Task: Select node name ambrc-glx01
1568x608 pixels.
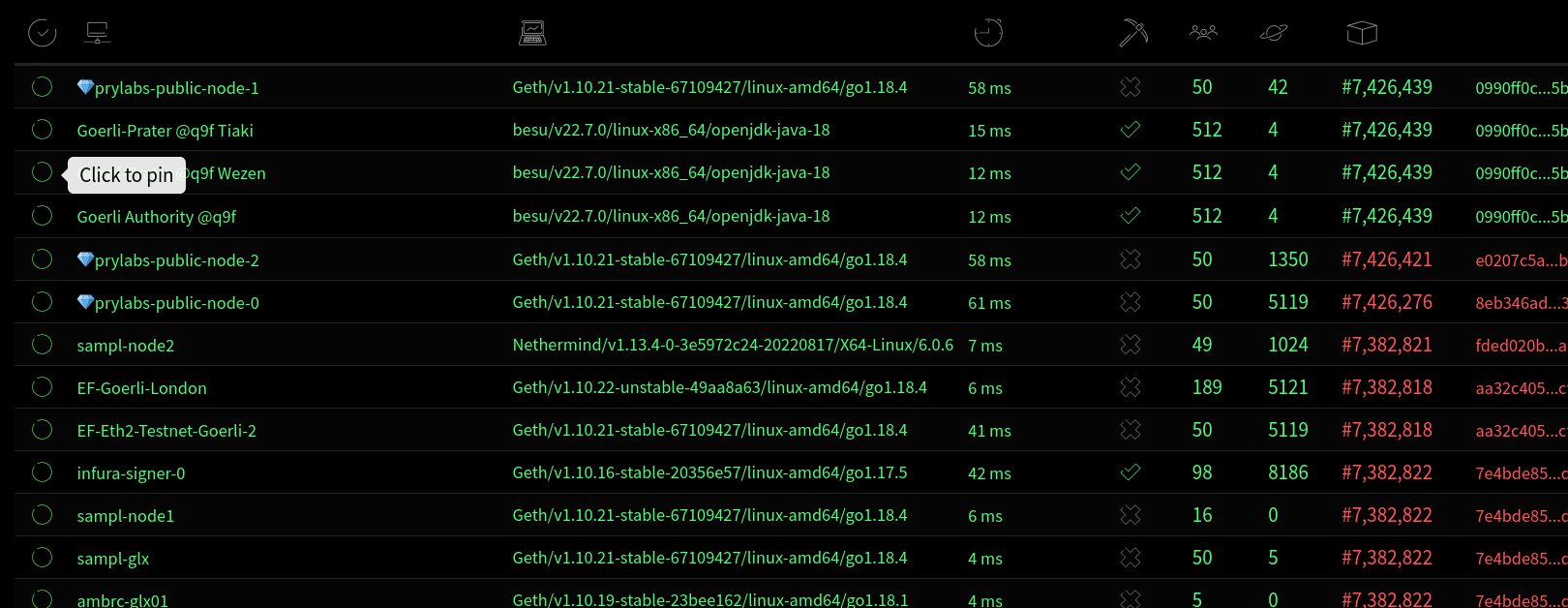Action: (123, 600)
